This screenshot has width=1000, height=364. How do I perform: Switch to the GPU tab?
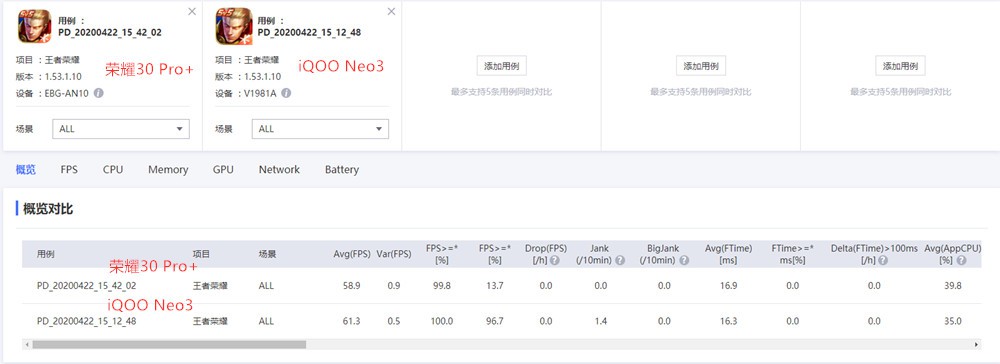[x=223, y=170]
